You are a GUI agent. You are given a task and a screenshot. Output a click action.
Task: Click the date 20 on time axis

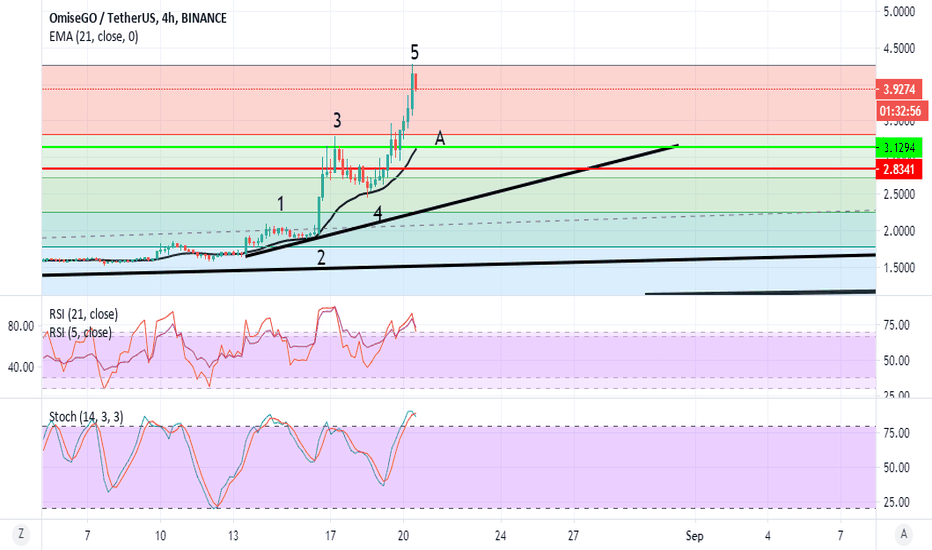click(403, 536)
